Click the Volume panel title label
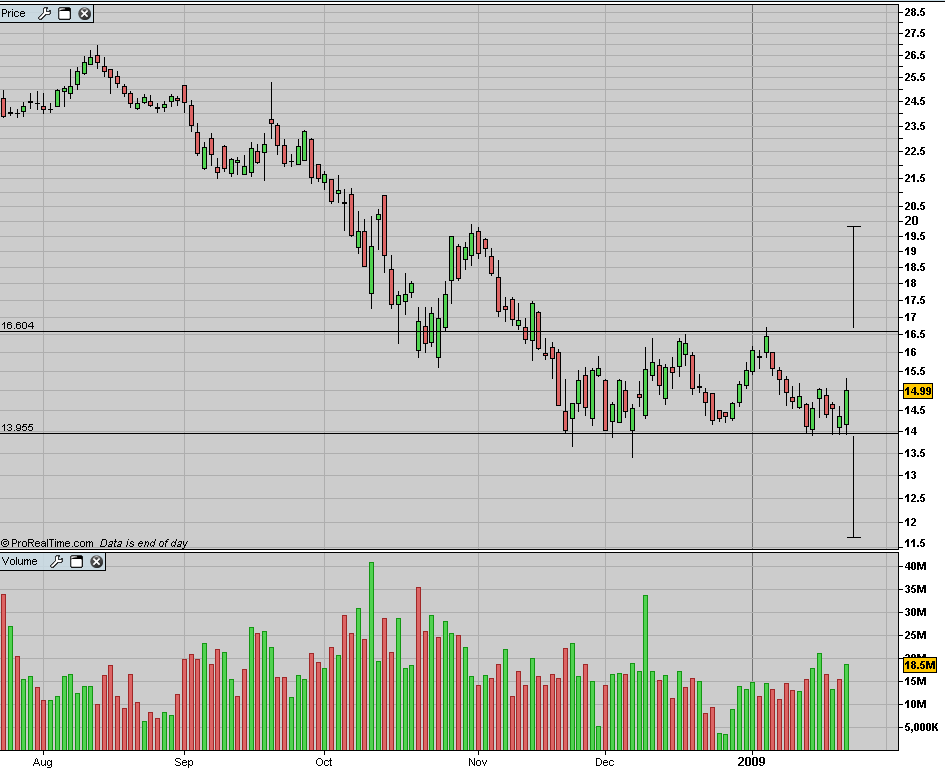 [x=19, y=561]
